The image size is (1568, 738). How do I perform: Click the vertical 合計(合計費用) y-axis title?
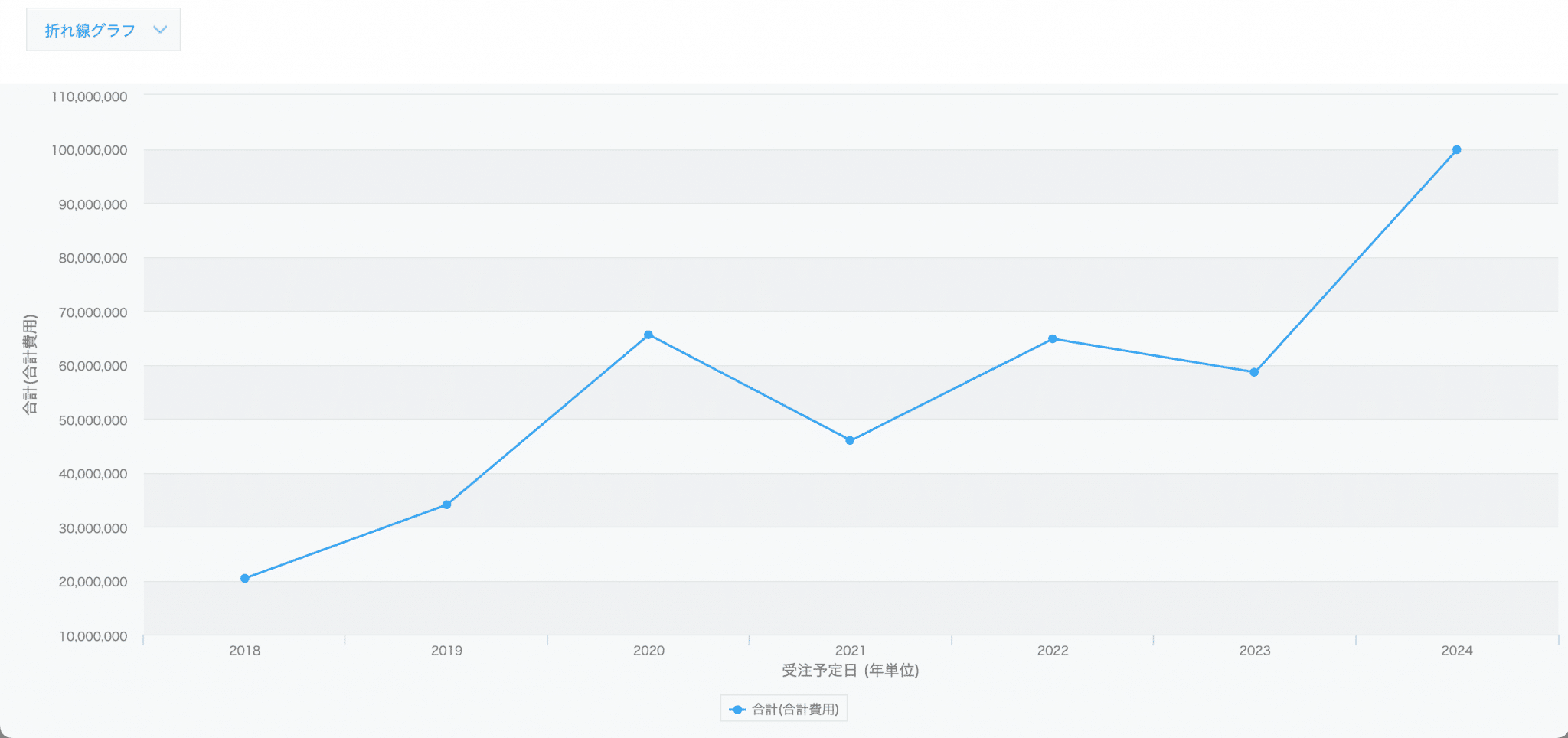point(30,364)
